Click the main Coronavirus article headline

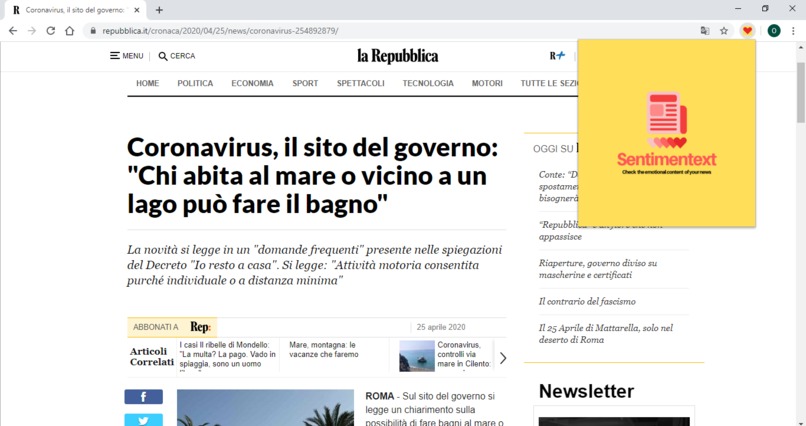tap(313, 176)
